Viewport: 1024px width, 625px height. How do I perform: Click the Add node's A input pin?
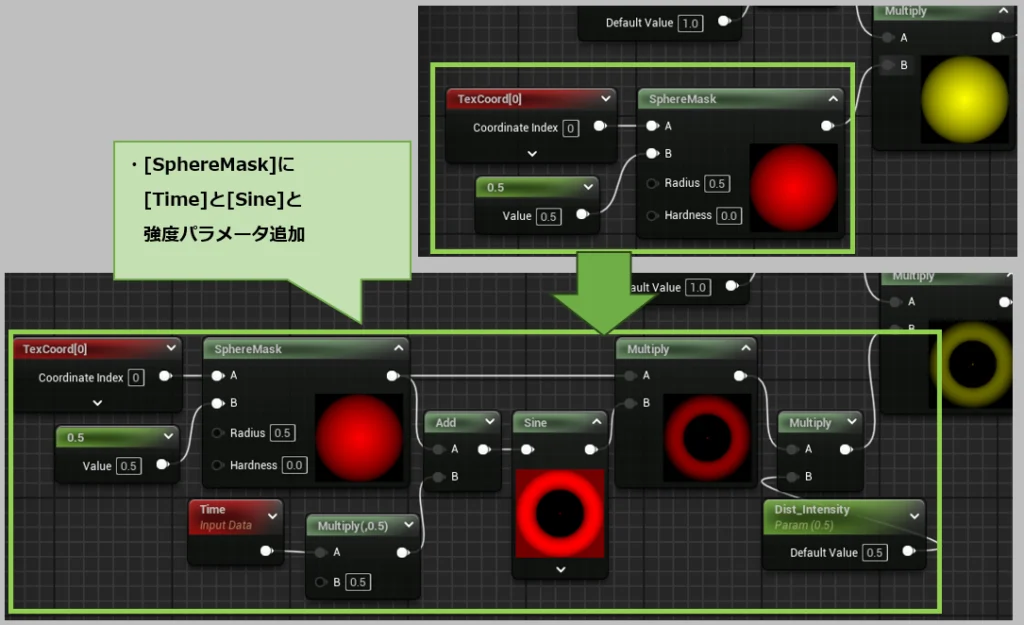pos(436,450)
